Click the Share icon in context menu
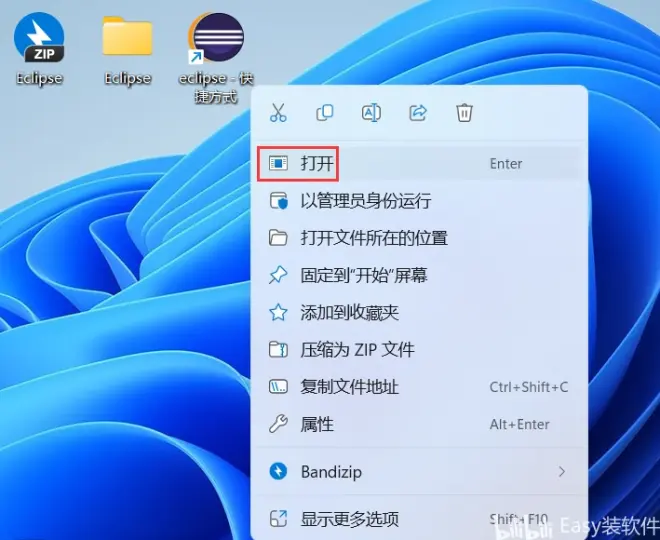Image resolution: width=660 pixels, height=540 pixels. tap(418, 113)
